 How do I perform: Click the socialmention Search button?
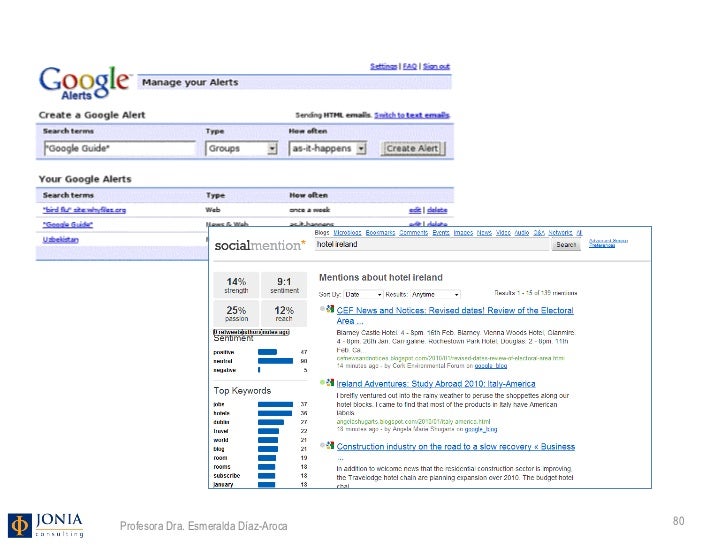(566, 245)
